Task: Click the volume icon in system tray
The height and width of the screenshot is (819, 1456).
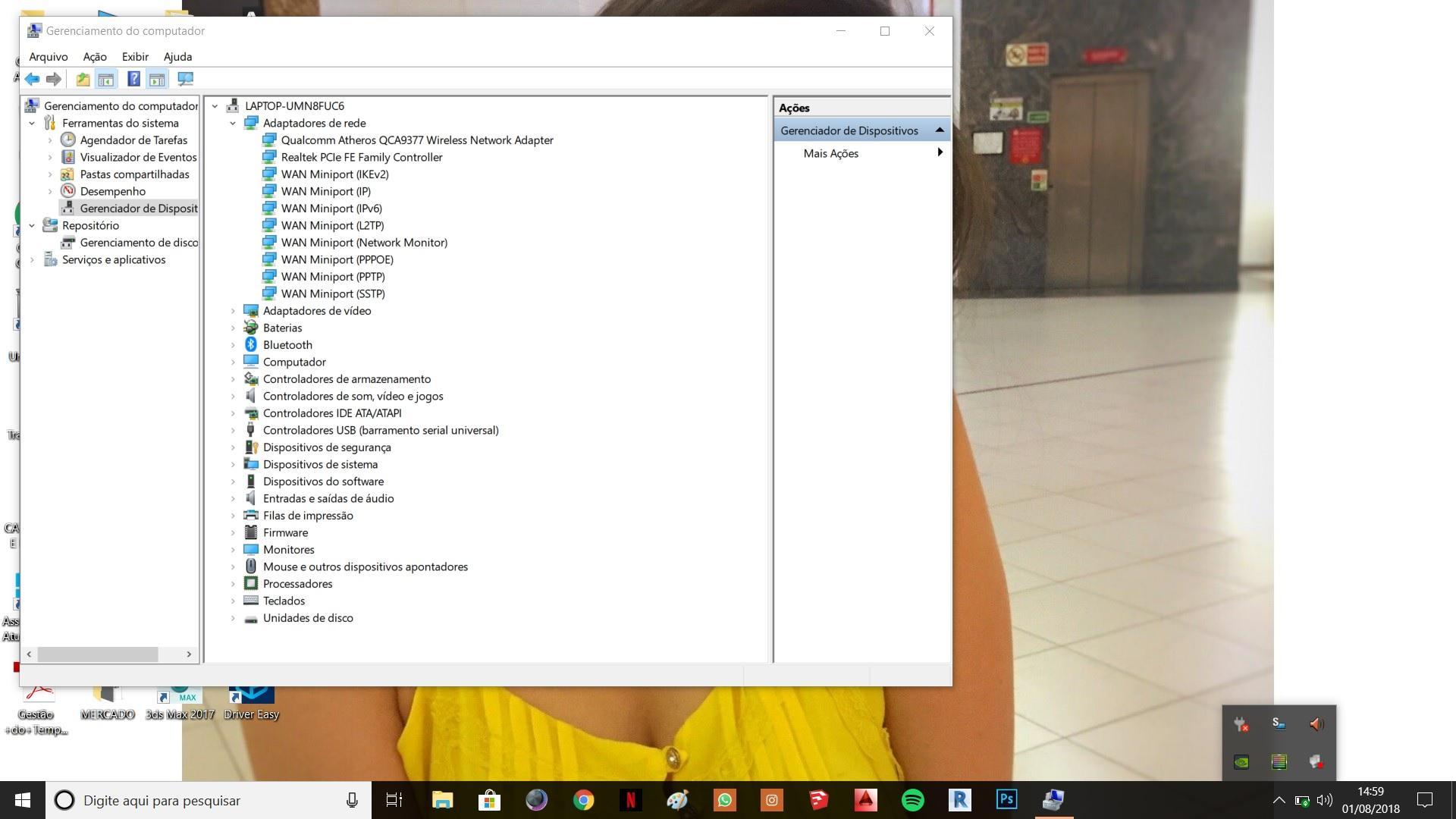Action: pyautogui.click(x=1324, y=800)
